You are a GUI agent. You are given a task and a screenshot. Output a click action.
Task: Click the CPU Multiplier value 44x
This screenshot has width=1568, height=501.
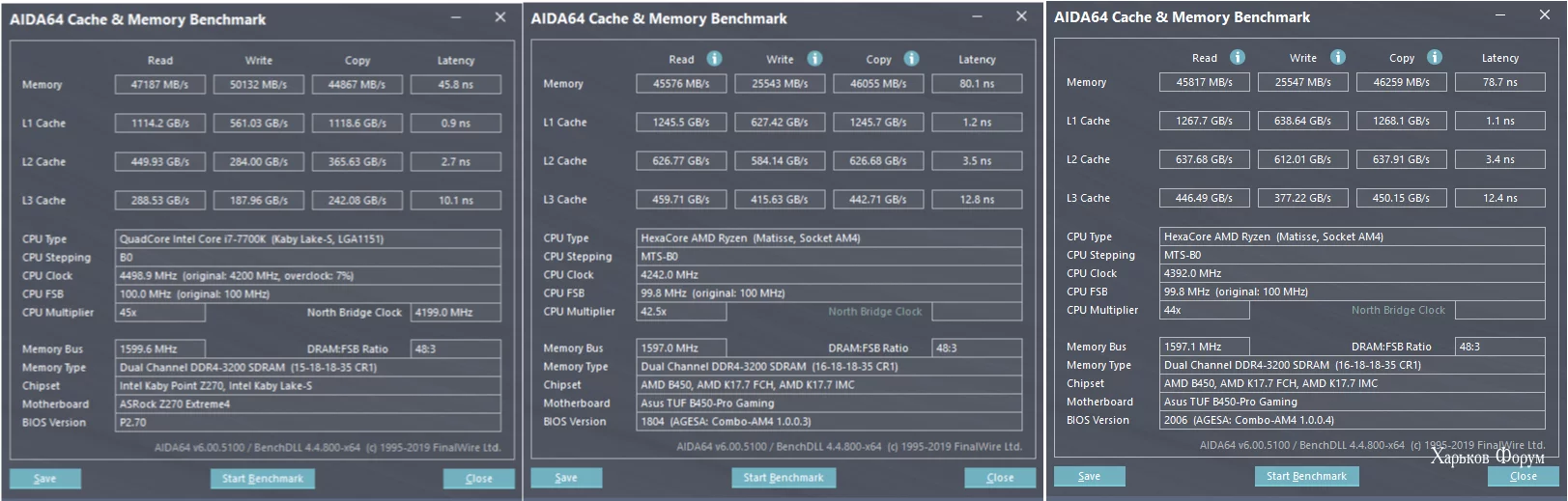point(1205,310)
